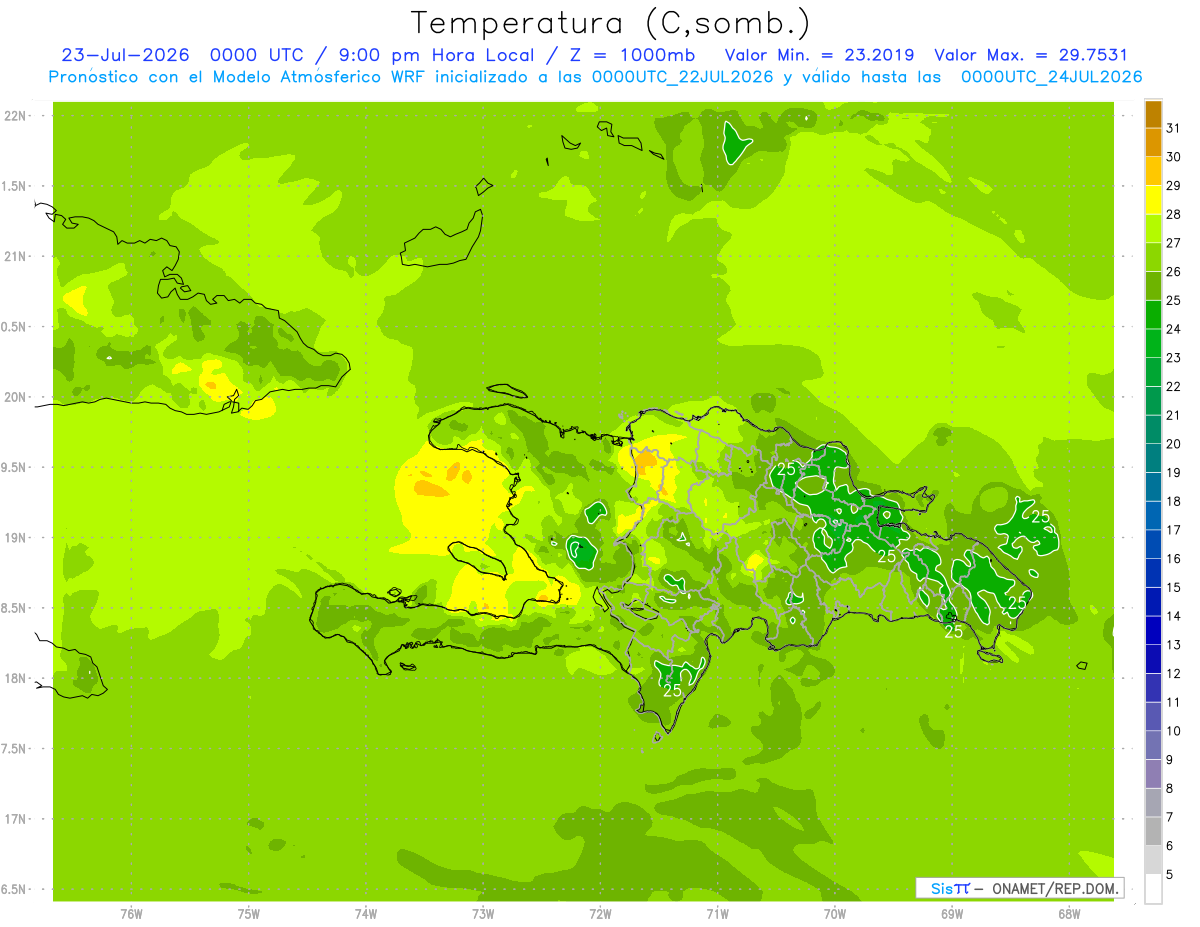The width and height of the screenshot is (1200, 927).
Task: Click the '73W' longitude label
Action: point(483,913)
